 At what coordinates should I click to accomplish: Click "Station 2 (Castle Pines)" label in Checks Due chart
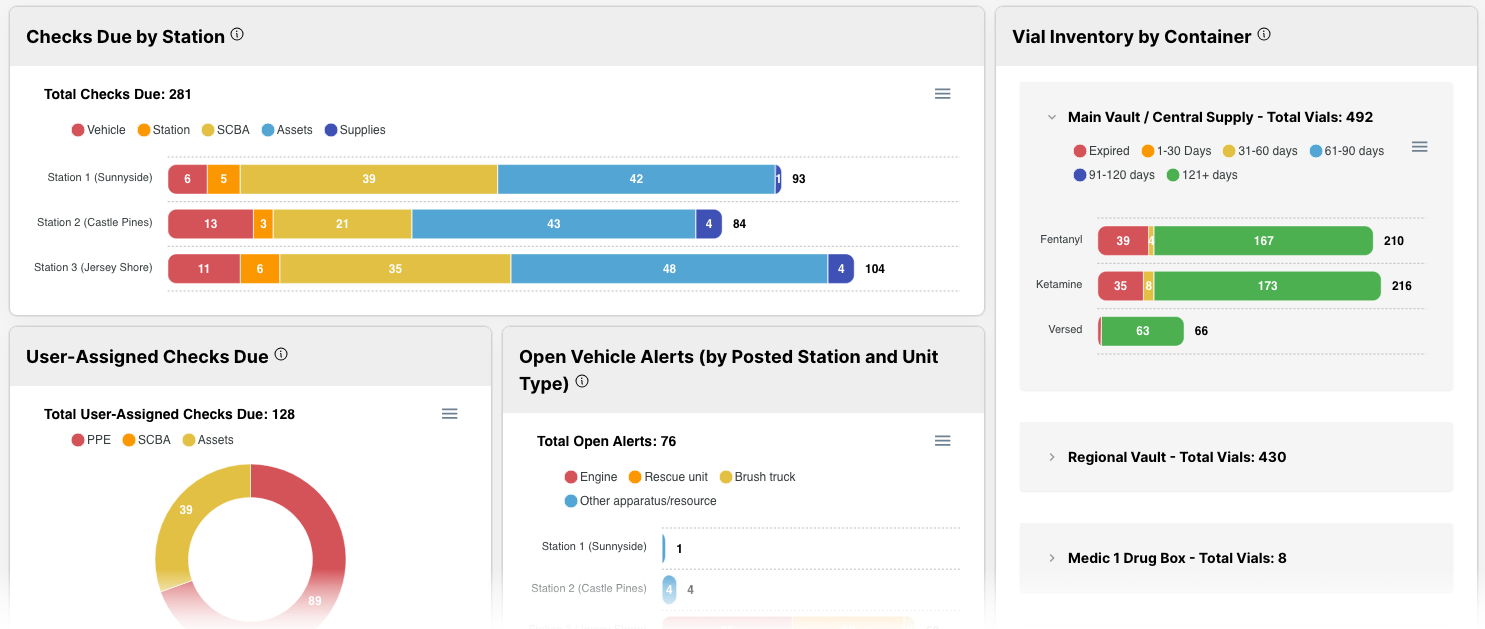coord(95,223)
